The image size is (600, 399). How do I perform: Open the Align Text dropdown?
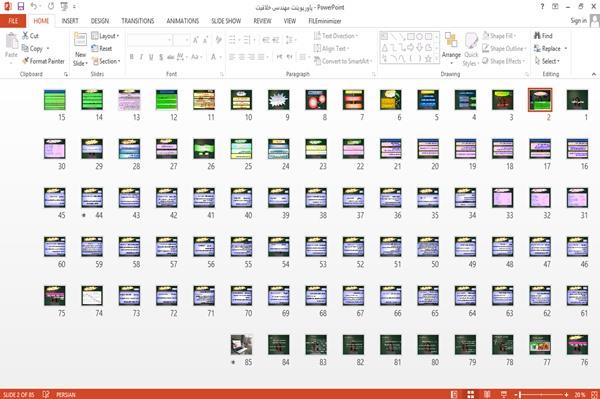point(331,49)
